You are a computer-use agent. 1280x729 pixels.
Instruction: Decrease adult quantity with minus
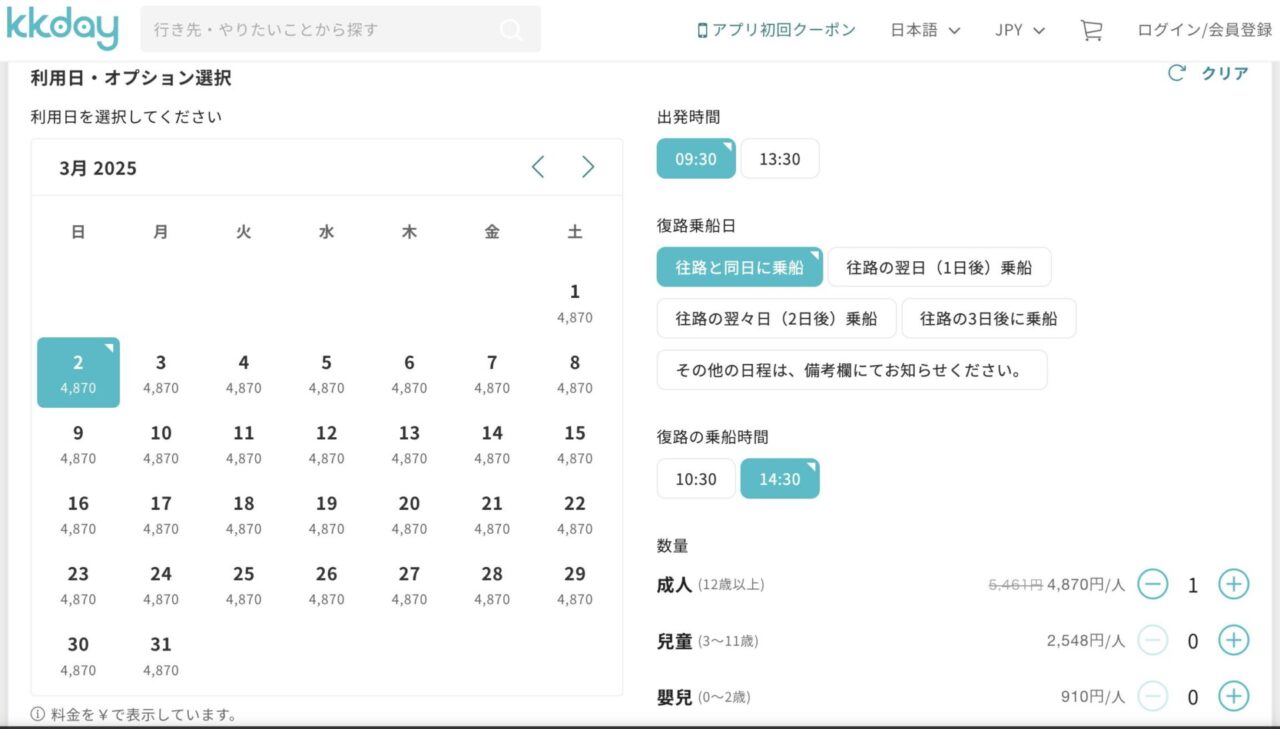(x=1153, y=584)
